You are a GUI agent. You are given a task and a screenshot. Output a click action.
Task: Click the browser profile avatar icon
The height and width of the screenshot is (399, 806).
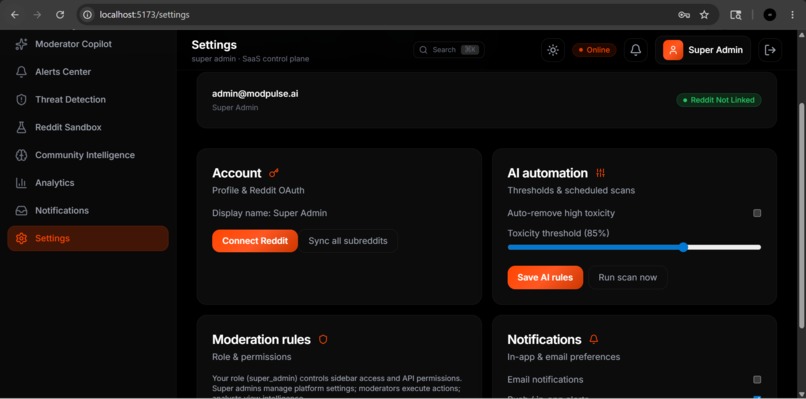tap(770, 15)
